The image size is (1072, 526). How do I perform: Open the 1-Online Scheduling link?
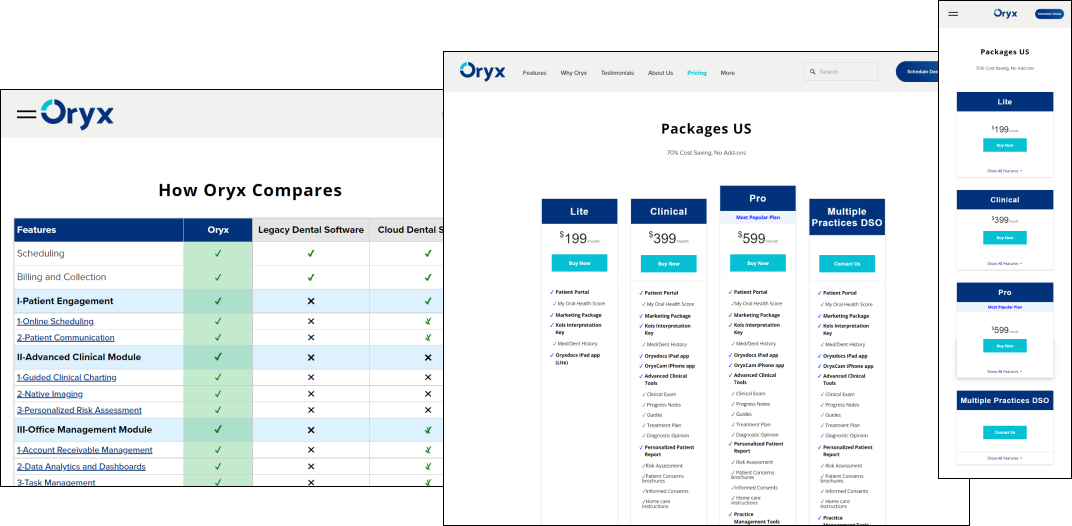coord(55,321)
